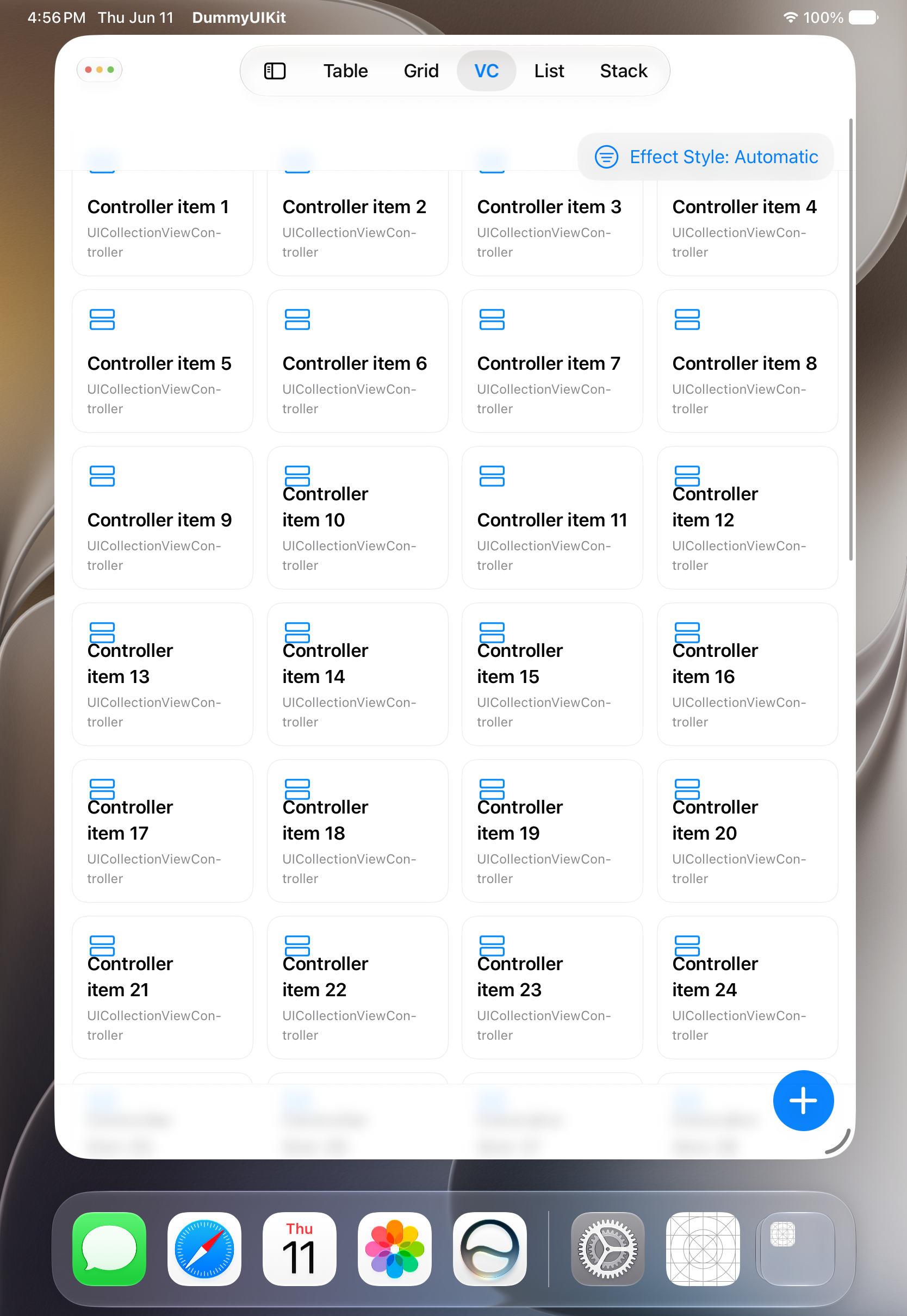The width and height of the screenshot is (907, 1316).
Task: Click the battery indicator at 100%
Action: pos(863,17)
